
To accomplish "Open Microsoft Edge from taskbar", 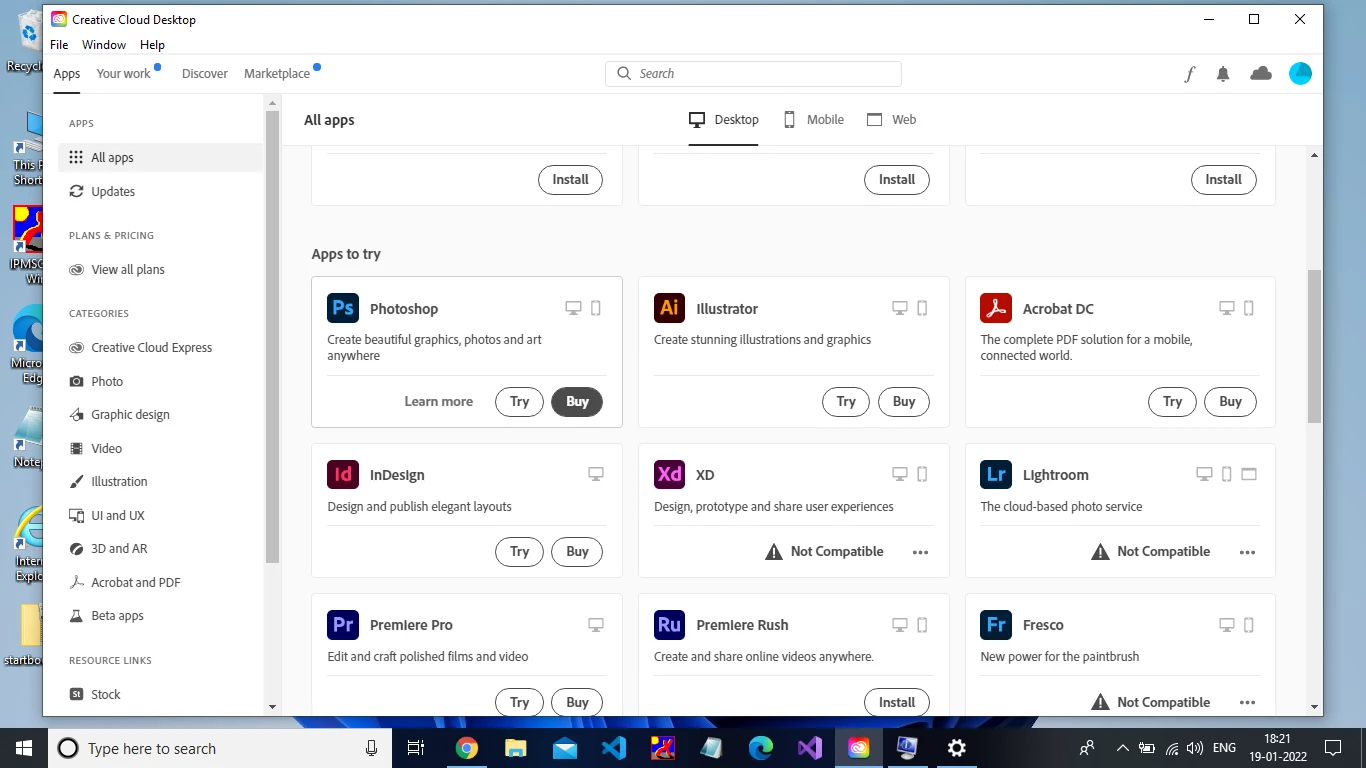I will pyautogui.click(x=761, y=748).
